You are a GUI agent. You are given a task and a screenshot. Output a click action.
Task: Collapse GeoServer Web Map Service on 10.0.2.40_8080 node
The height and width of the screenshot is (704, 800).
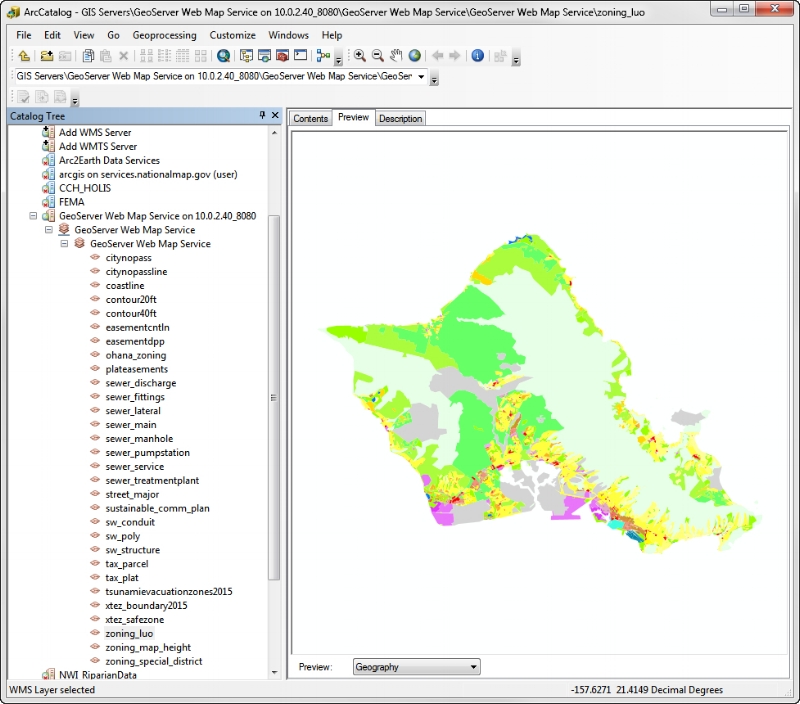pyautogui.click(x=33, y=216)
